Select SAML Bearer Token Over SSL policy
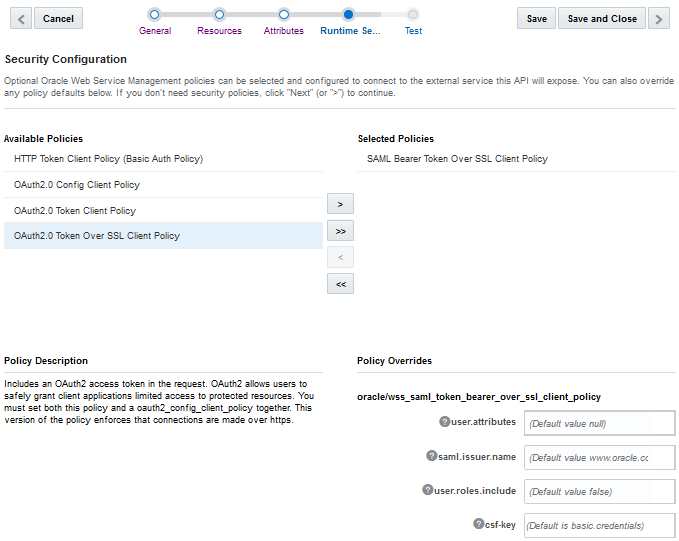The image size is (679, 541). (x=457, y=159)
